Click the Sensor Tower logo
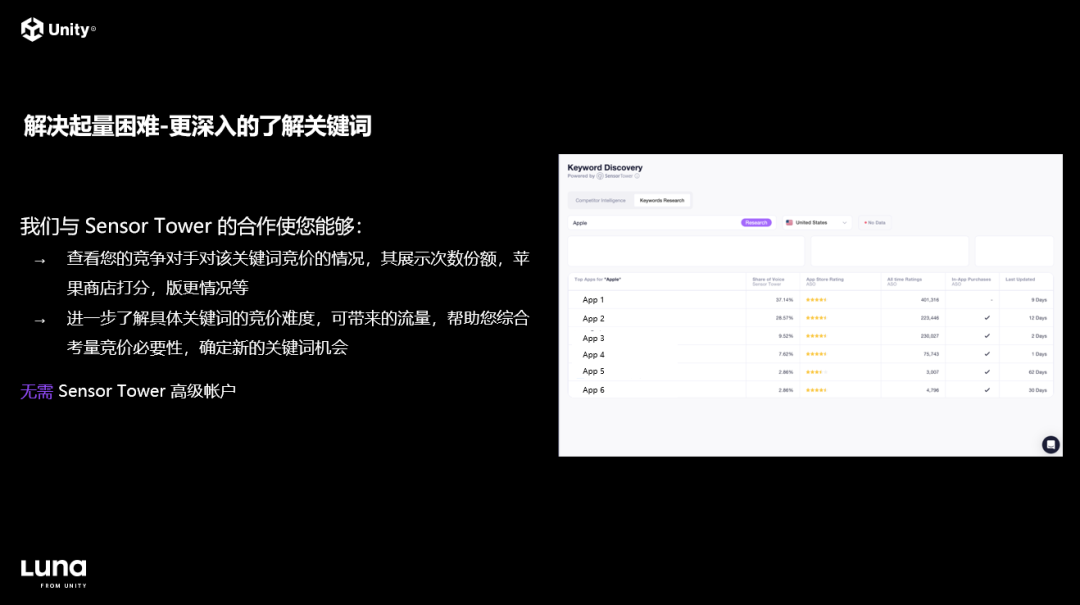1080x605 pixels. (616, 177)
